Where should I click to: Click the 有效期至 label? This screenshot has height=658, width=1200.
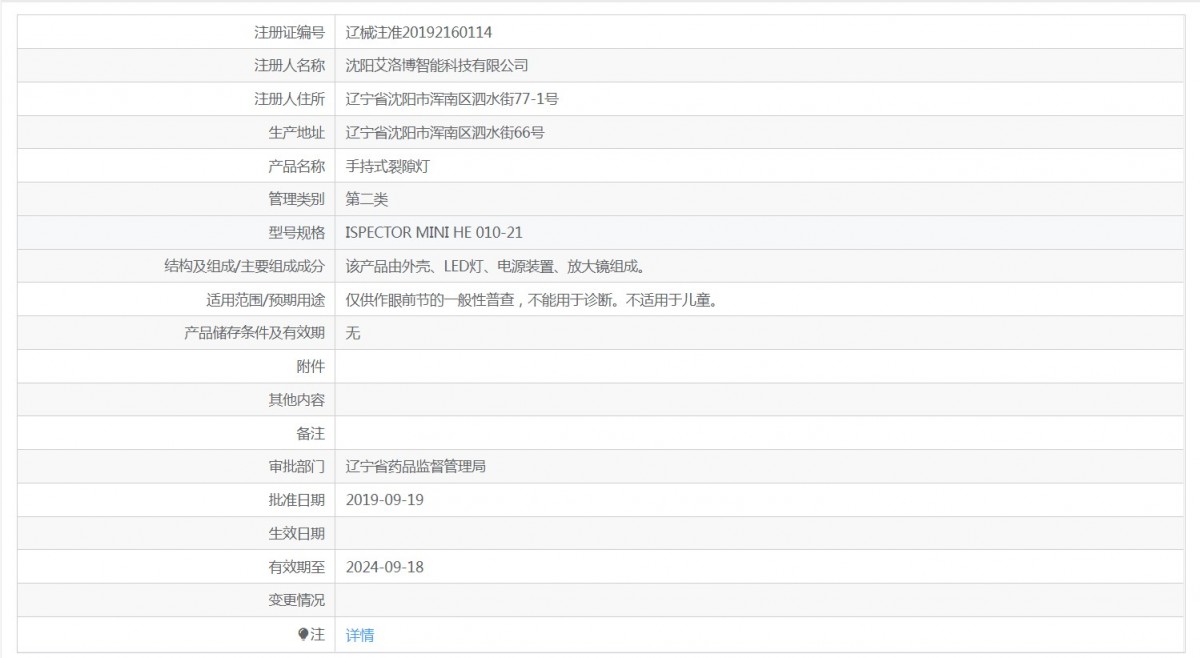click(297, 566)
